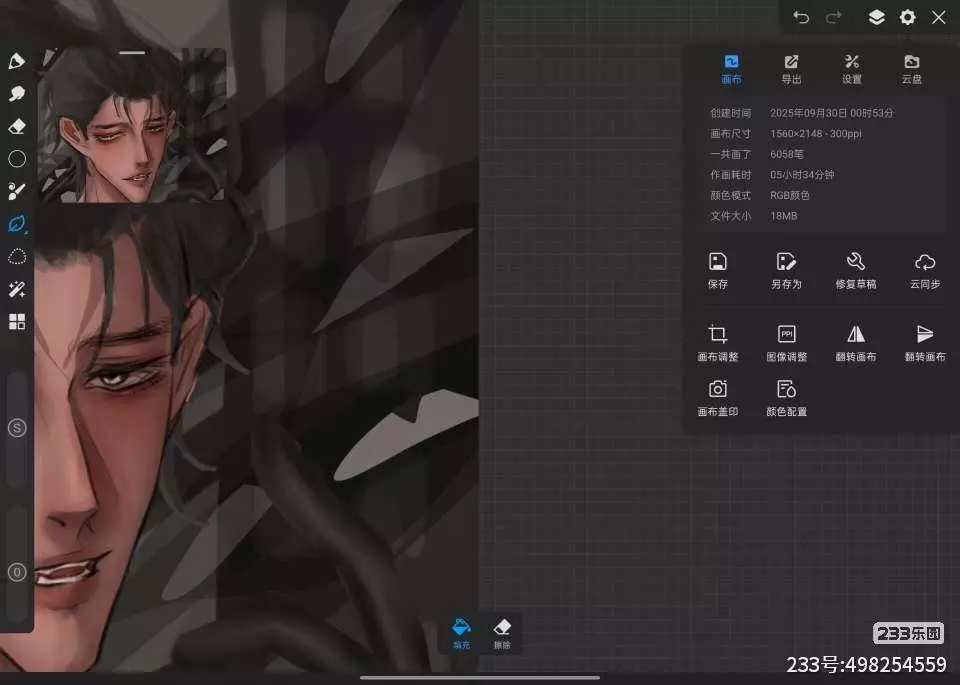Click the opacity slider O knob
Image resolution: width=960 pixels, height=685 pixels.
17,572
